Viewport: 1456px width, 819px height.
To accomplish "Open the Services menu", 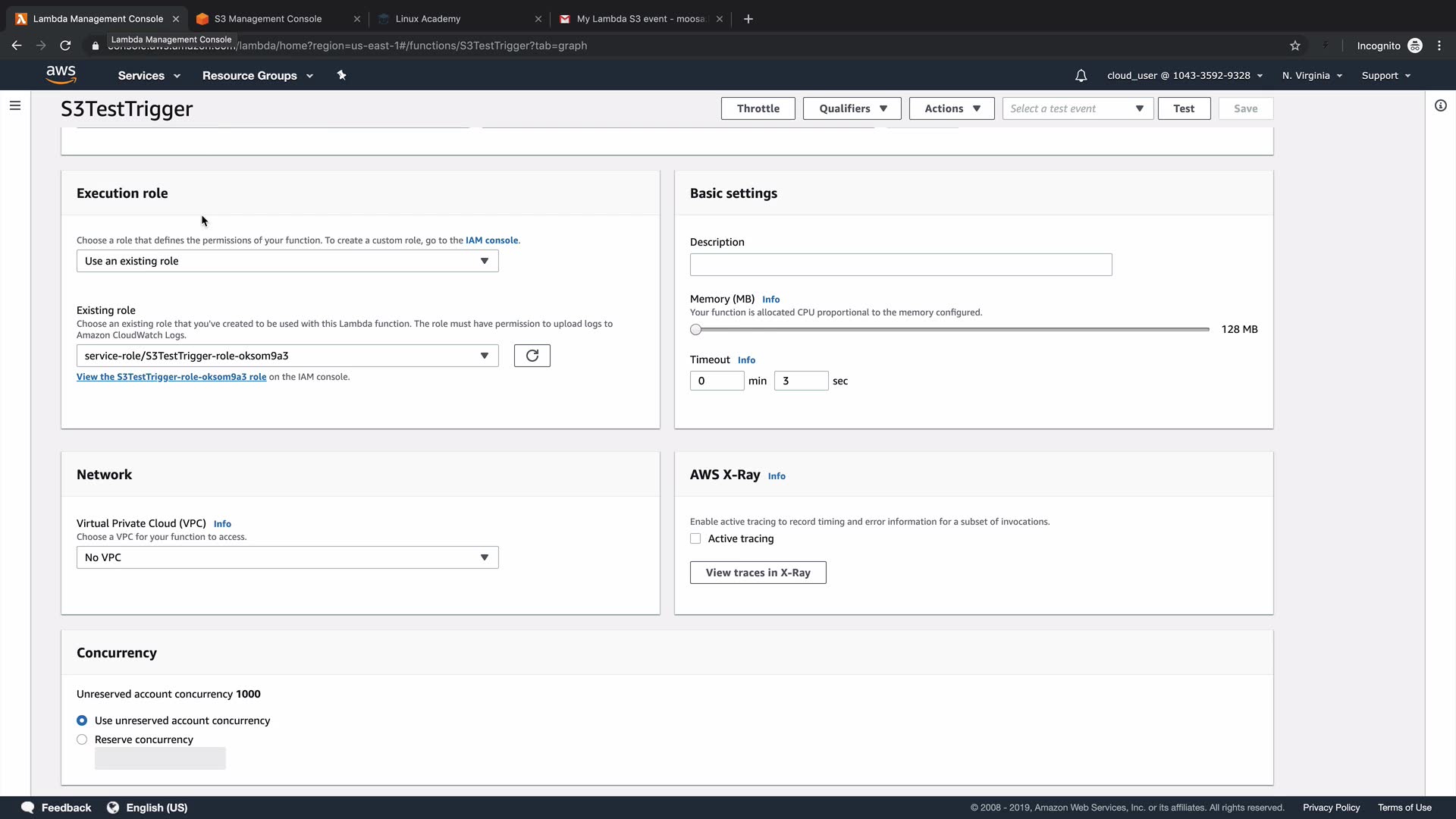I will click(149, 76).
